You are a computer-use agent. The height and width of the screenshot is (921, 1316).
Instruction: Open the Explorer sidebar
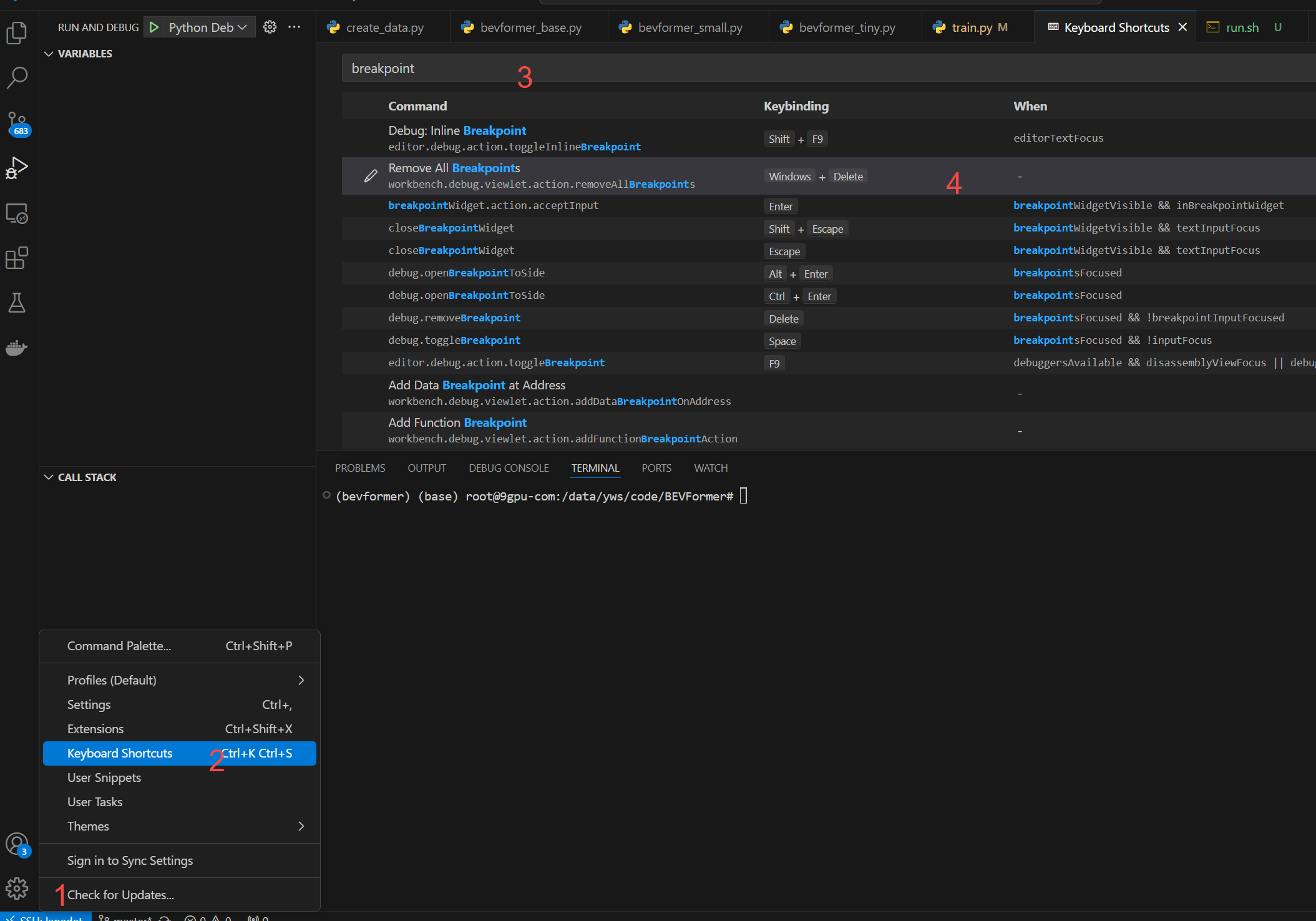17,34
